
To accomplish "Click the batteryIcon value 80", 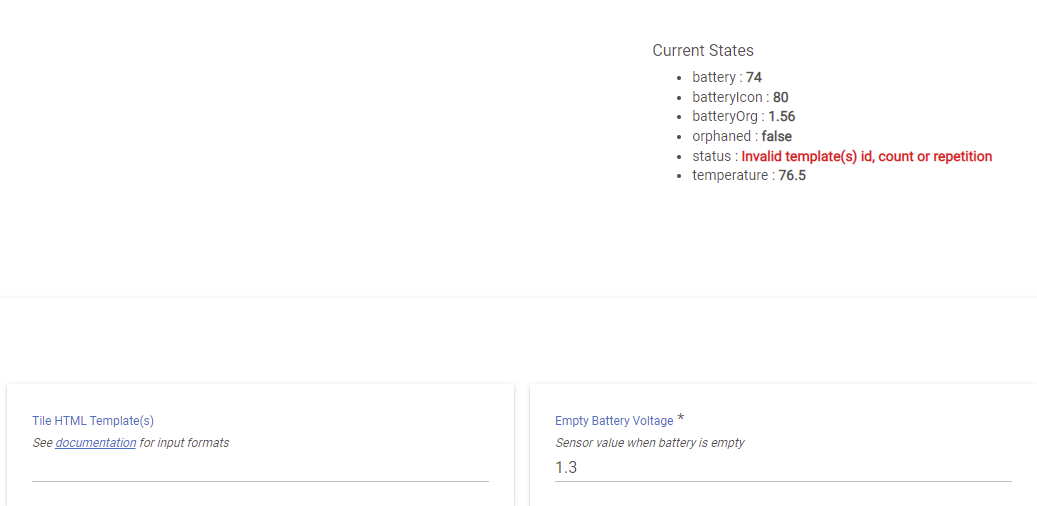I will [780, 97].
